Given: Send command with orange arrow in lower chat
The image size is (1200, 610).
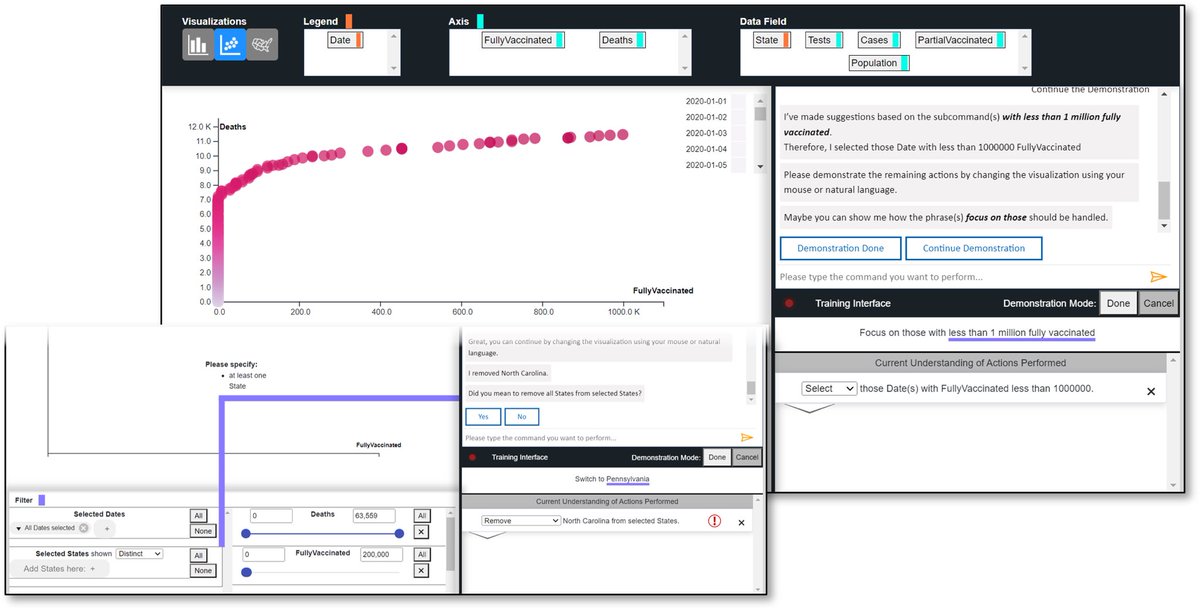Looking at the screenshot, I should (x=746, y=438).
